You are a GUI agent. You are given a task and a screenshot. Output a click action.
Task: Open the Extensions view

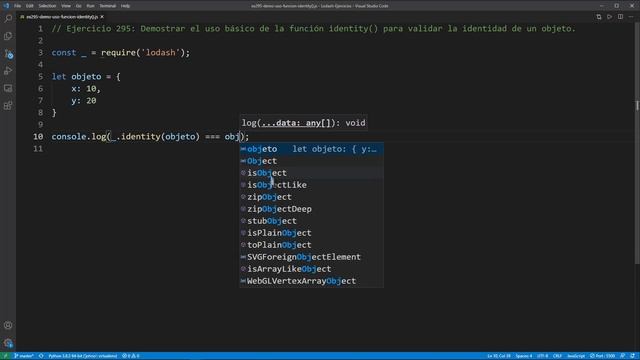[8, 106]
